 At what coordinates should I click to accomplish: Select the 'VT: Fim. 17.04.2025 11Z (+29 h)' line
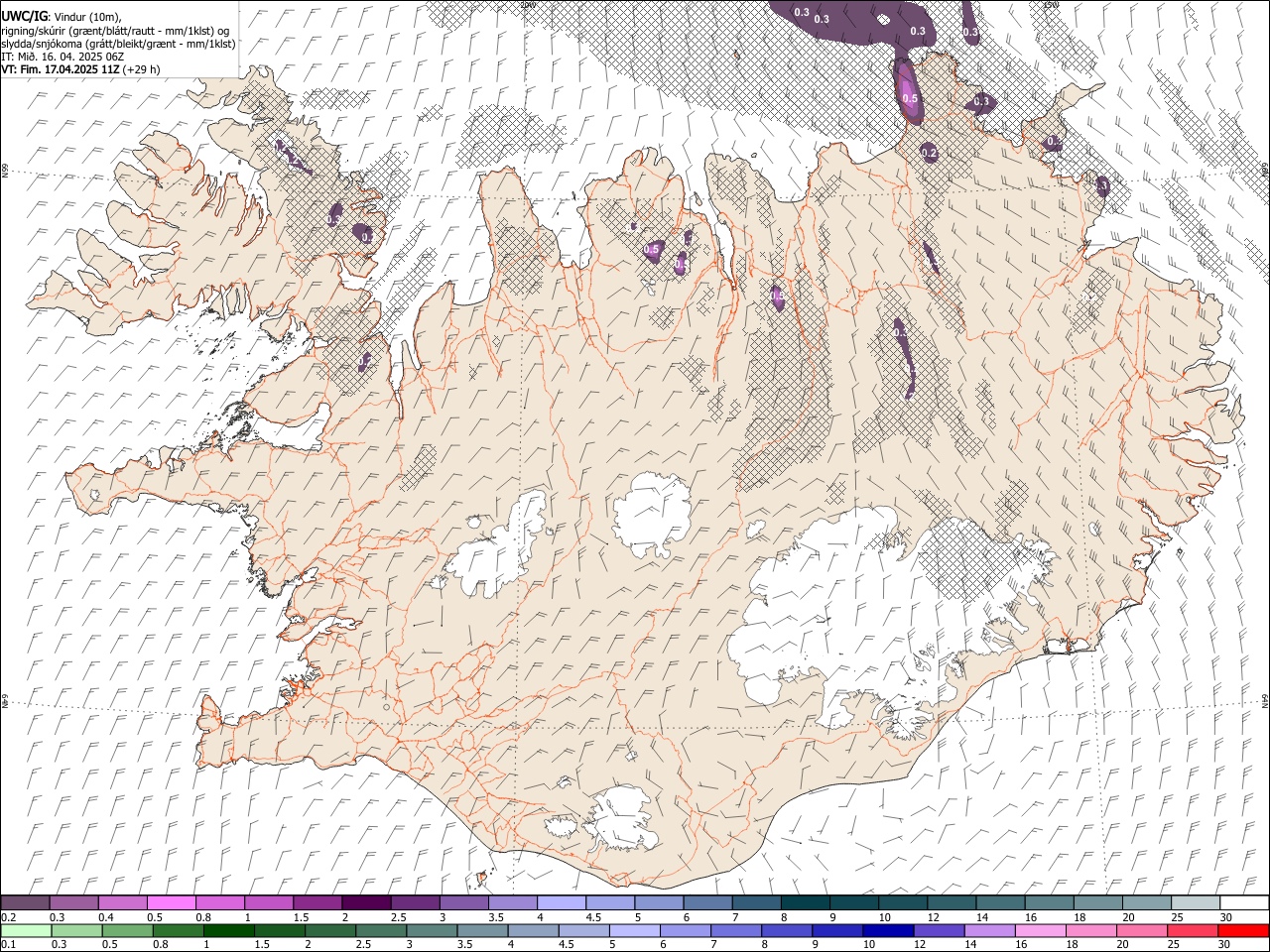point(80,69)
